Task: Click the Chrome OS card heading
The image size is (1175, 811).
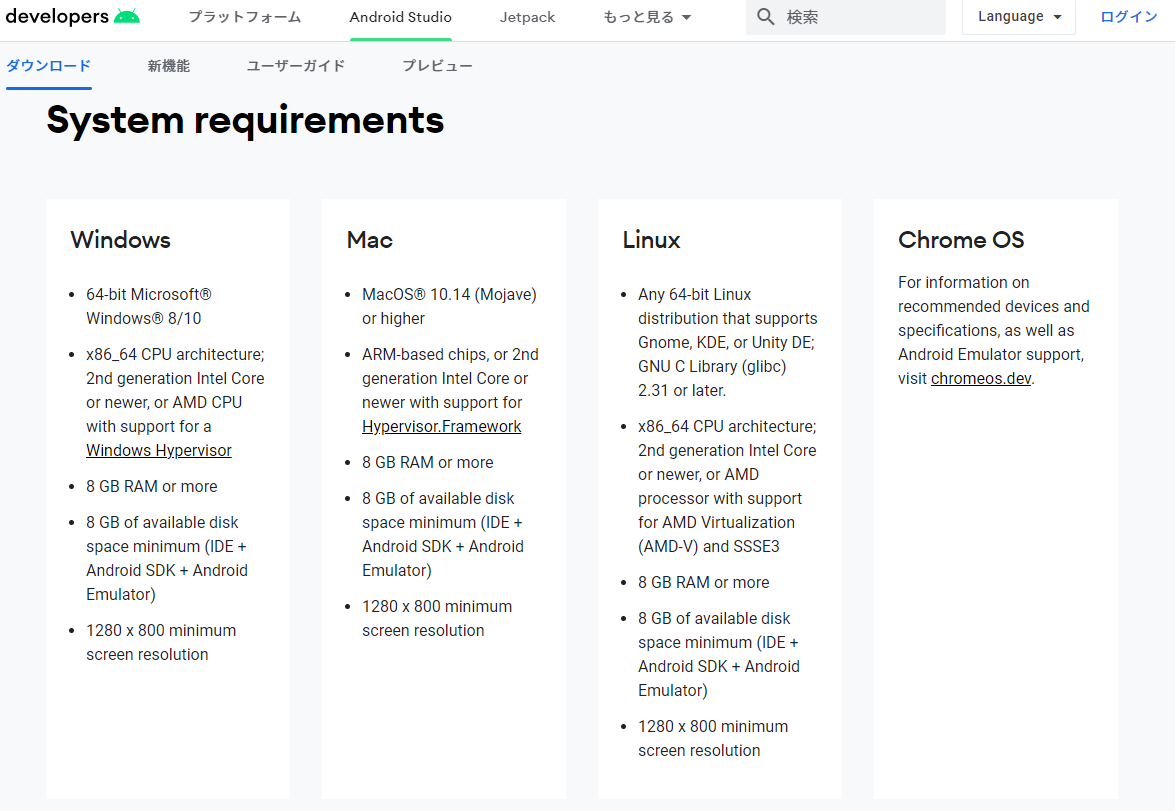Action: [961, 240]
